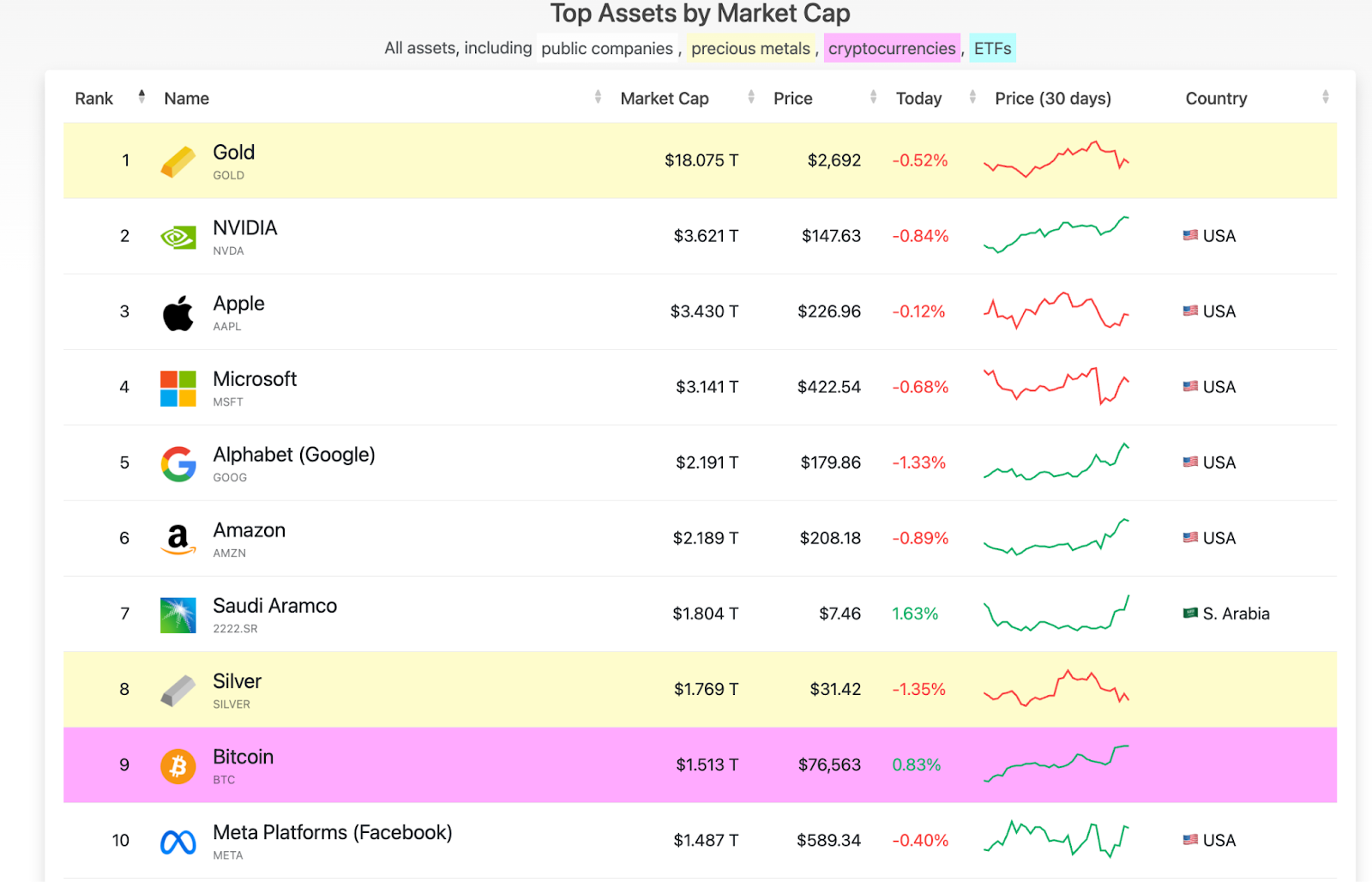Click the Saudi Aramco logo icon

tap(178, 614)
